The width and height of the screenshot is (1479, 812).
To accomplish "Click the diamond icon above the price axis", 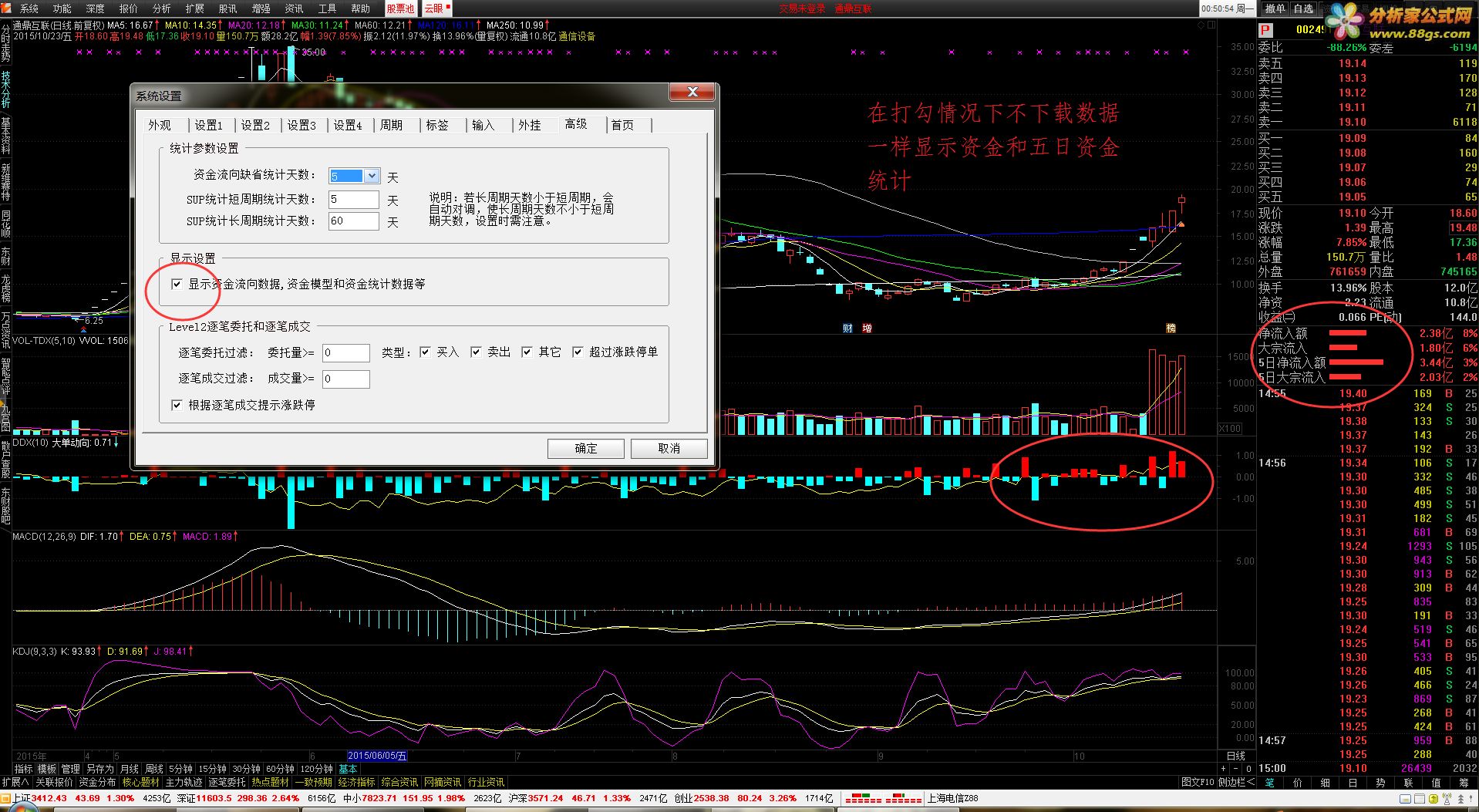I will (1201, 25).
